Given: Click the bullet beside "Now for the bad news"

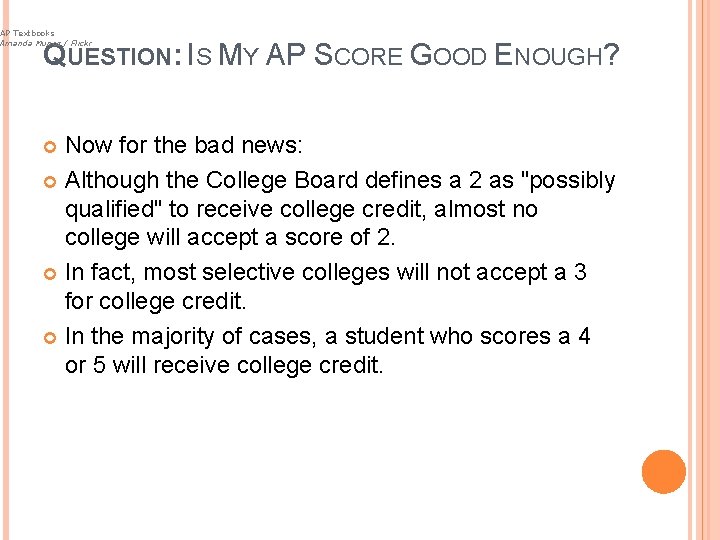Looking at the screenshot, I should click(x=50, y=147).
